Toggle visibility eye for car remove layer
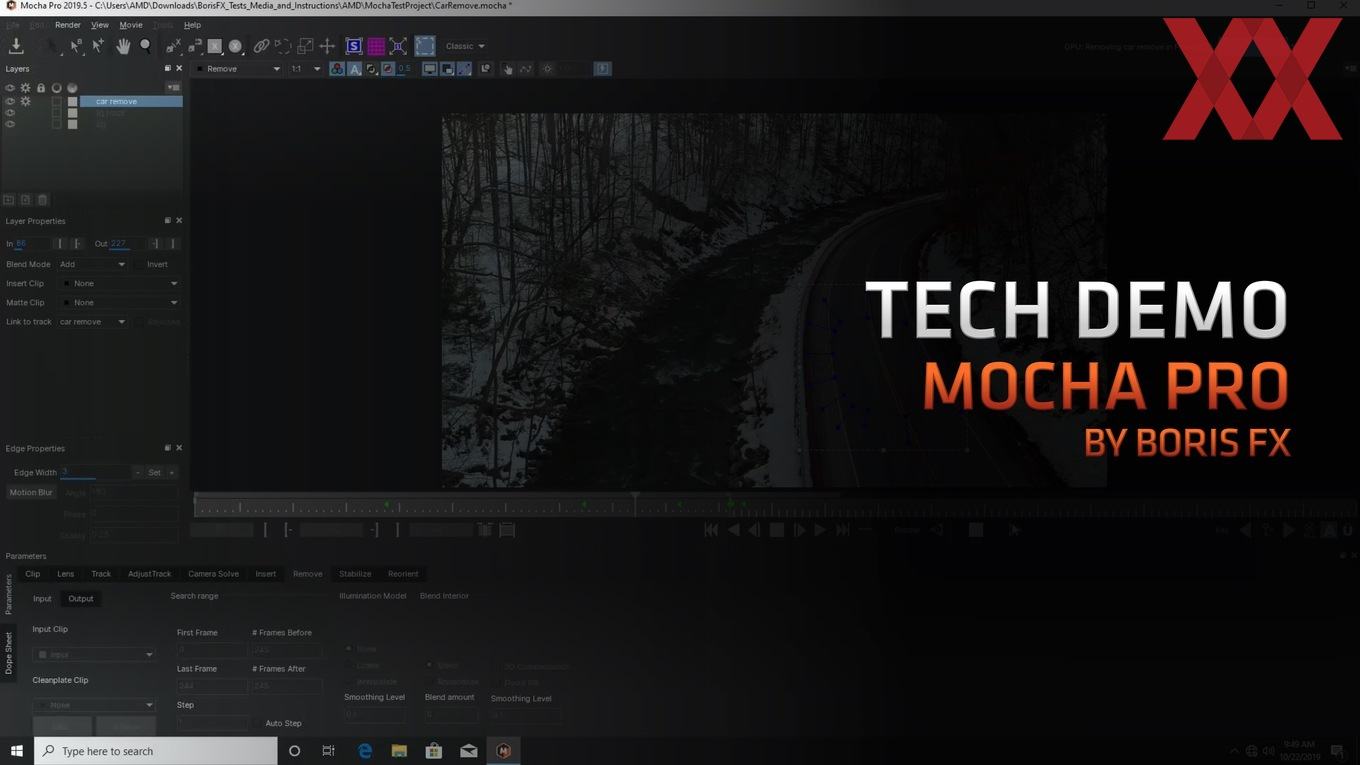1360x765 pixels. [10, 101]
